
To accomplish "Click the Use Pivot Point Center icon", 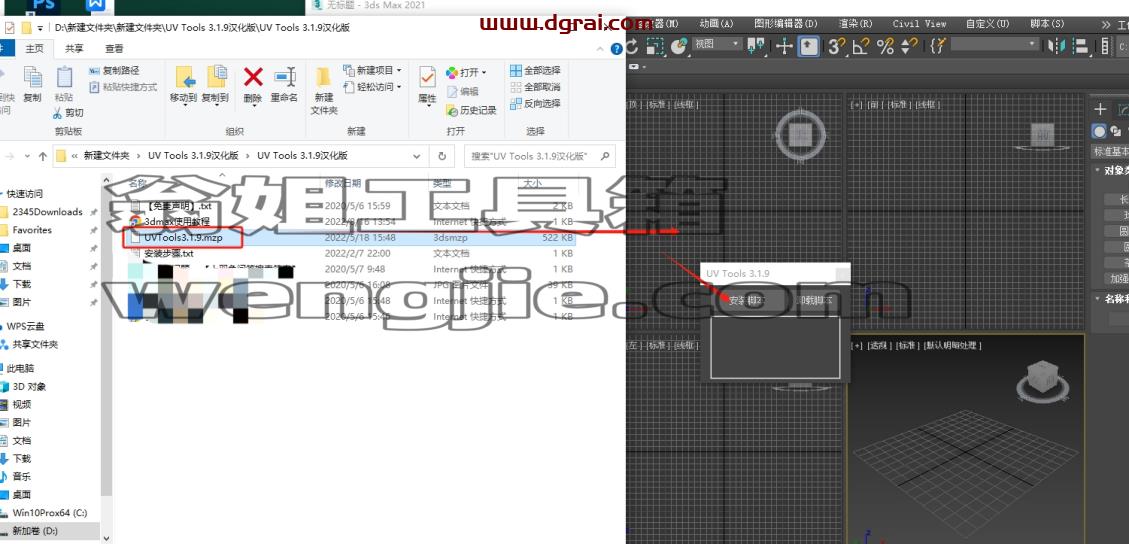I will point(756,47).
